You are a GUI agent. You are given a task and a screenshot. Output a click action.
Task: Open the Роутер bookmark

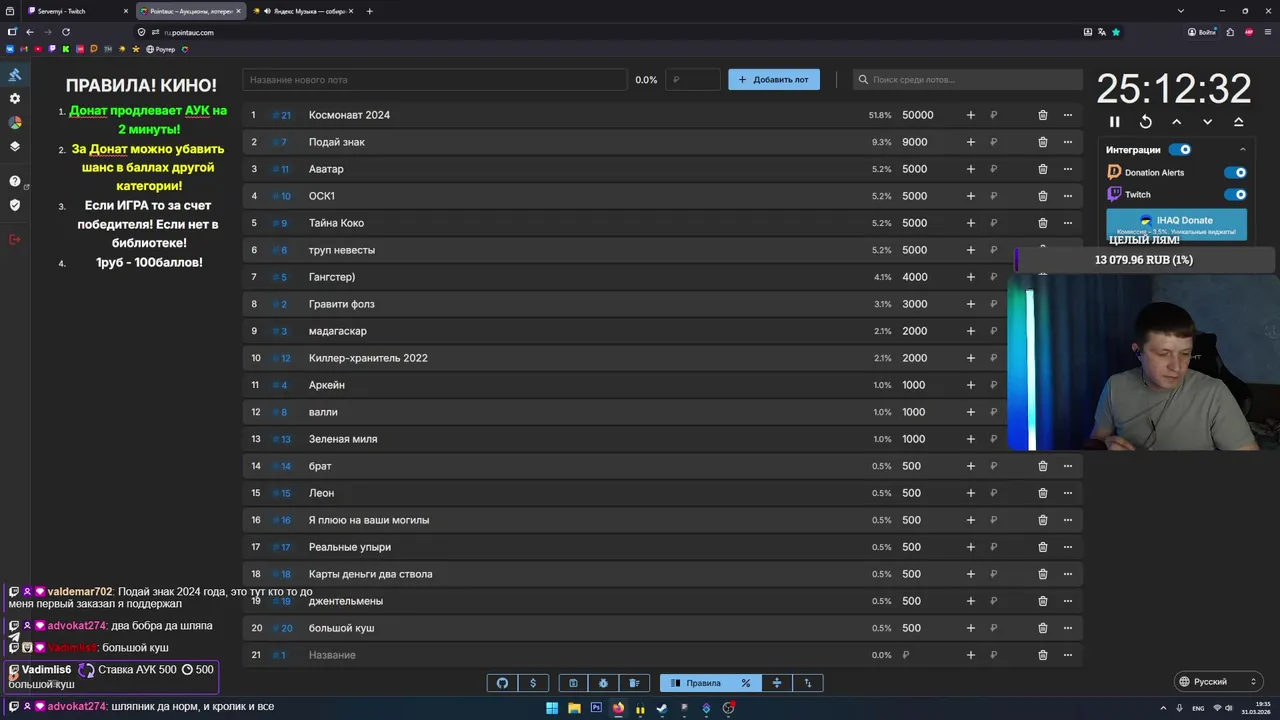point(160,49)
